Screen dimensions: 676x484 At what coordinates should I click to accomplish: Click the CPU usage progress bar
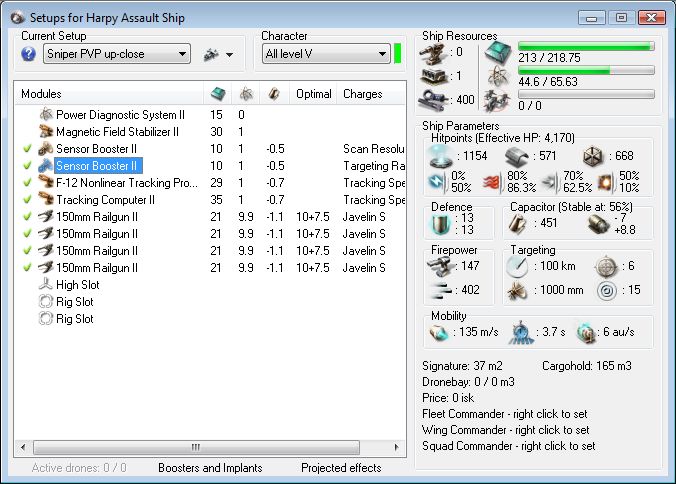click(586, 46)
